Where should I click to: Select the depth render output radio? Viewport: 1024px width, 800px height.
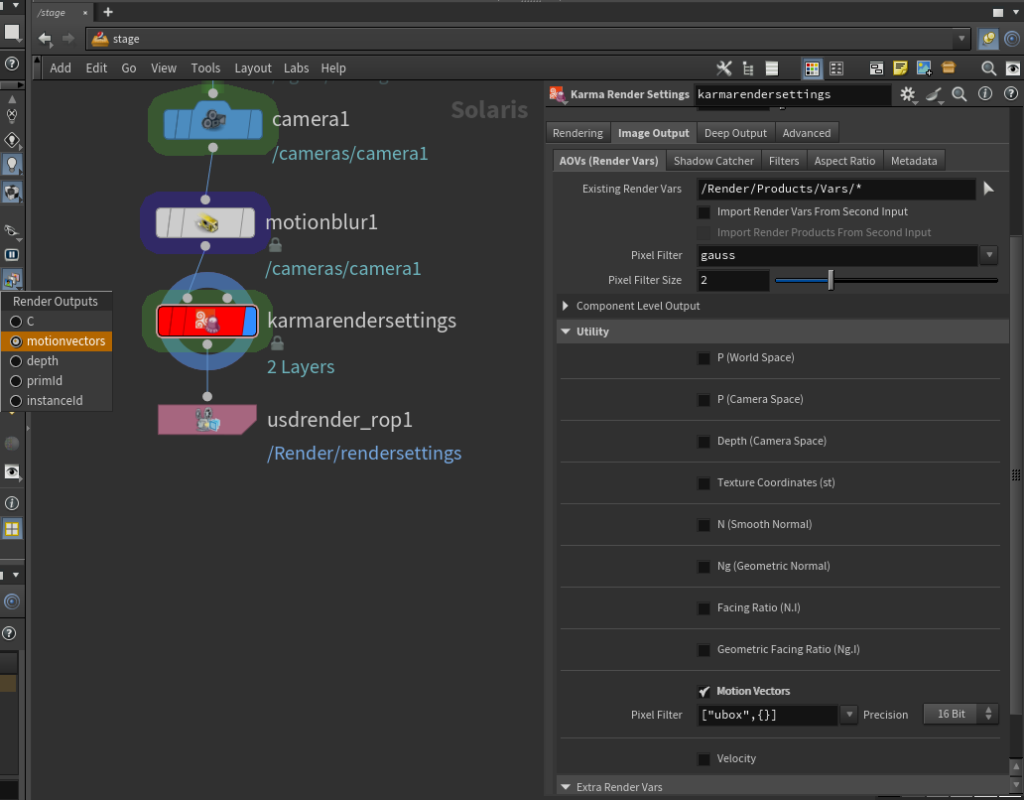[x=16, y=361]
